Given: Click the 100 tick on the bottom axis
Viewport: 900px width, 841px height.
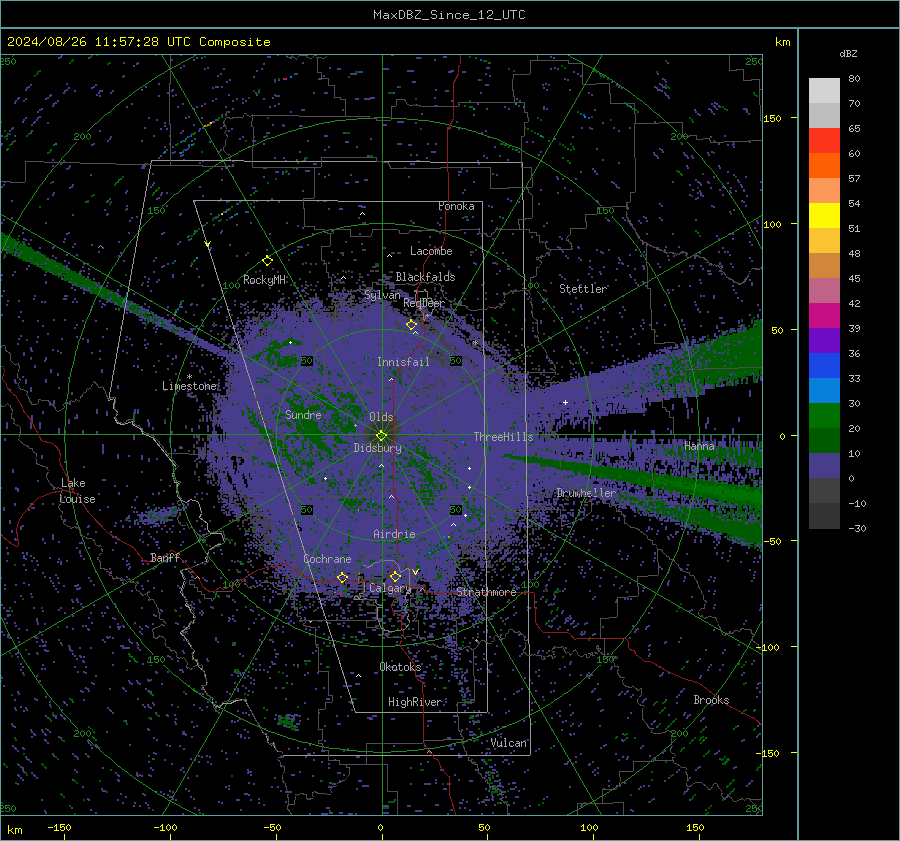Looking at the screenshot, I should point(588,827).
